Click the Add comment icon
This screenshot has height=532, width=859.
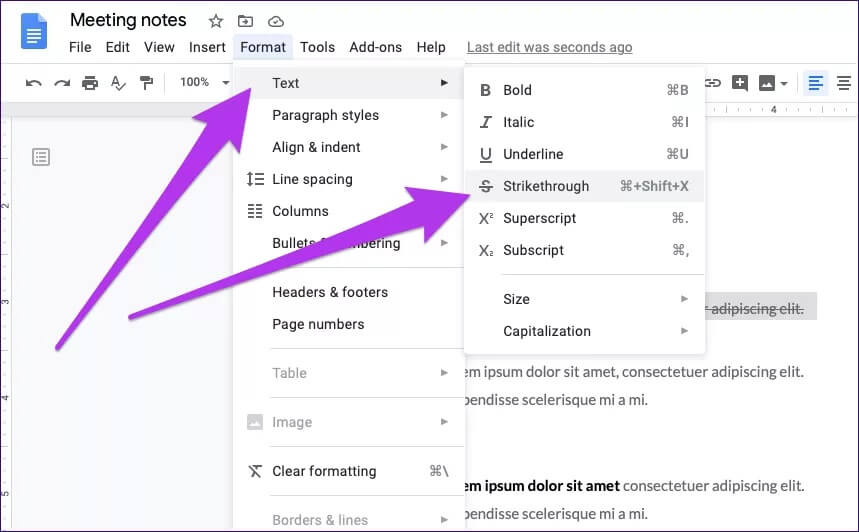click(740, 83)
